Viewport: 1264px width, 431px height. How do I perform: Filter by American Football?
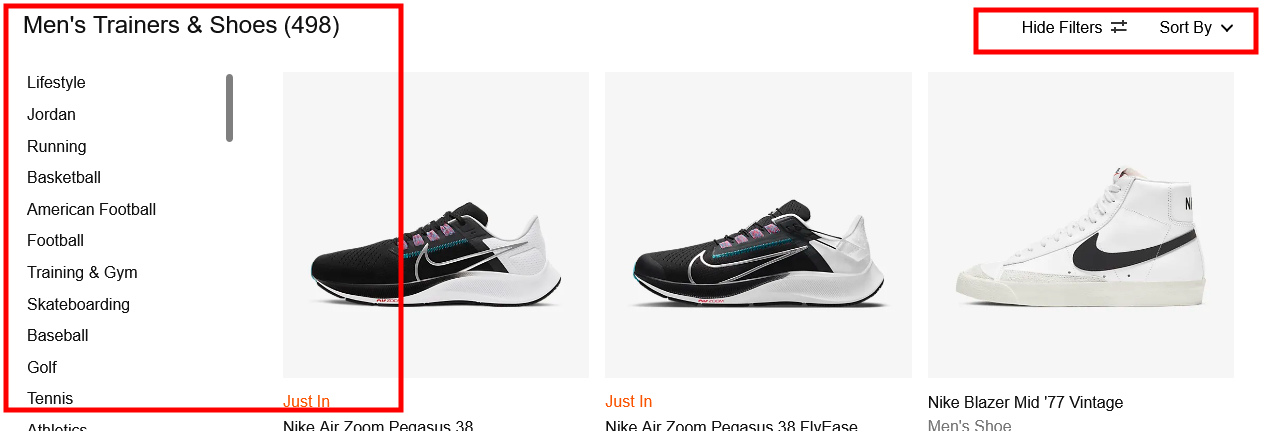pos(91,209)
